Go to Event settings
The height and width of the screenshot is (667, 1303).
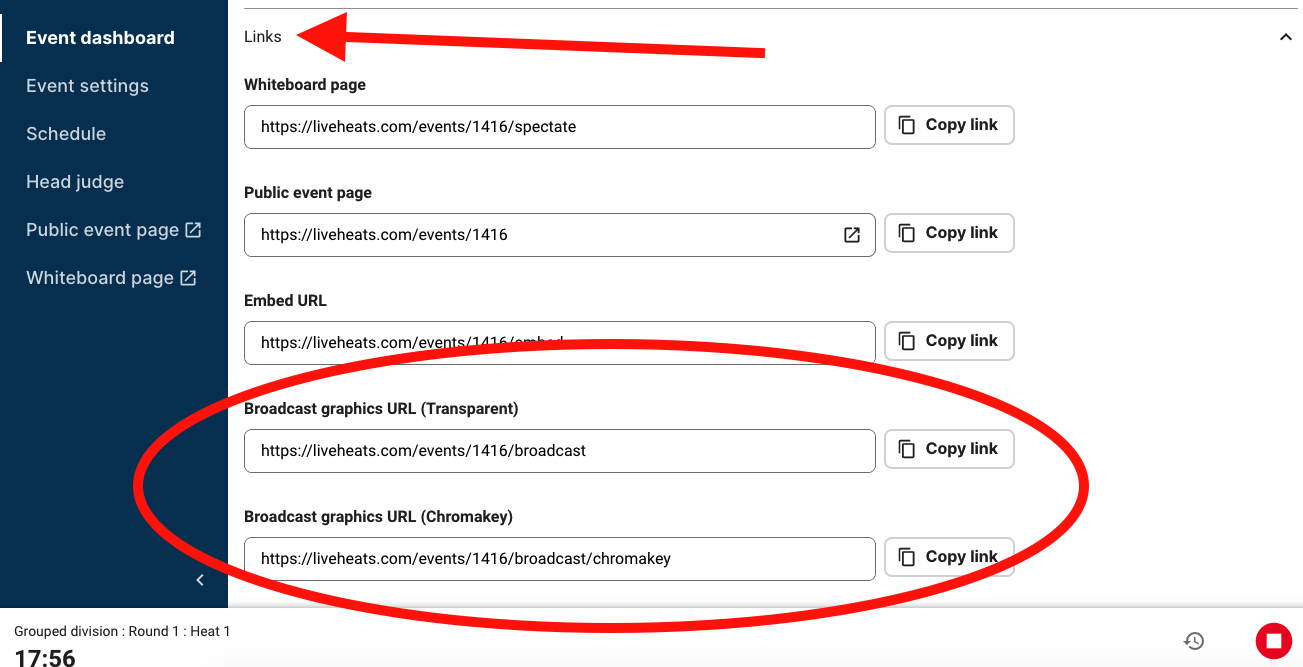click(x=87, y=86)
